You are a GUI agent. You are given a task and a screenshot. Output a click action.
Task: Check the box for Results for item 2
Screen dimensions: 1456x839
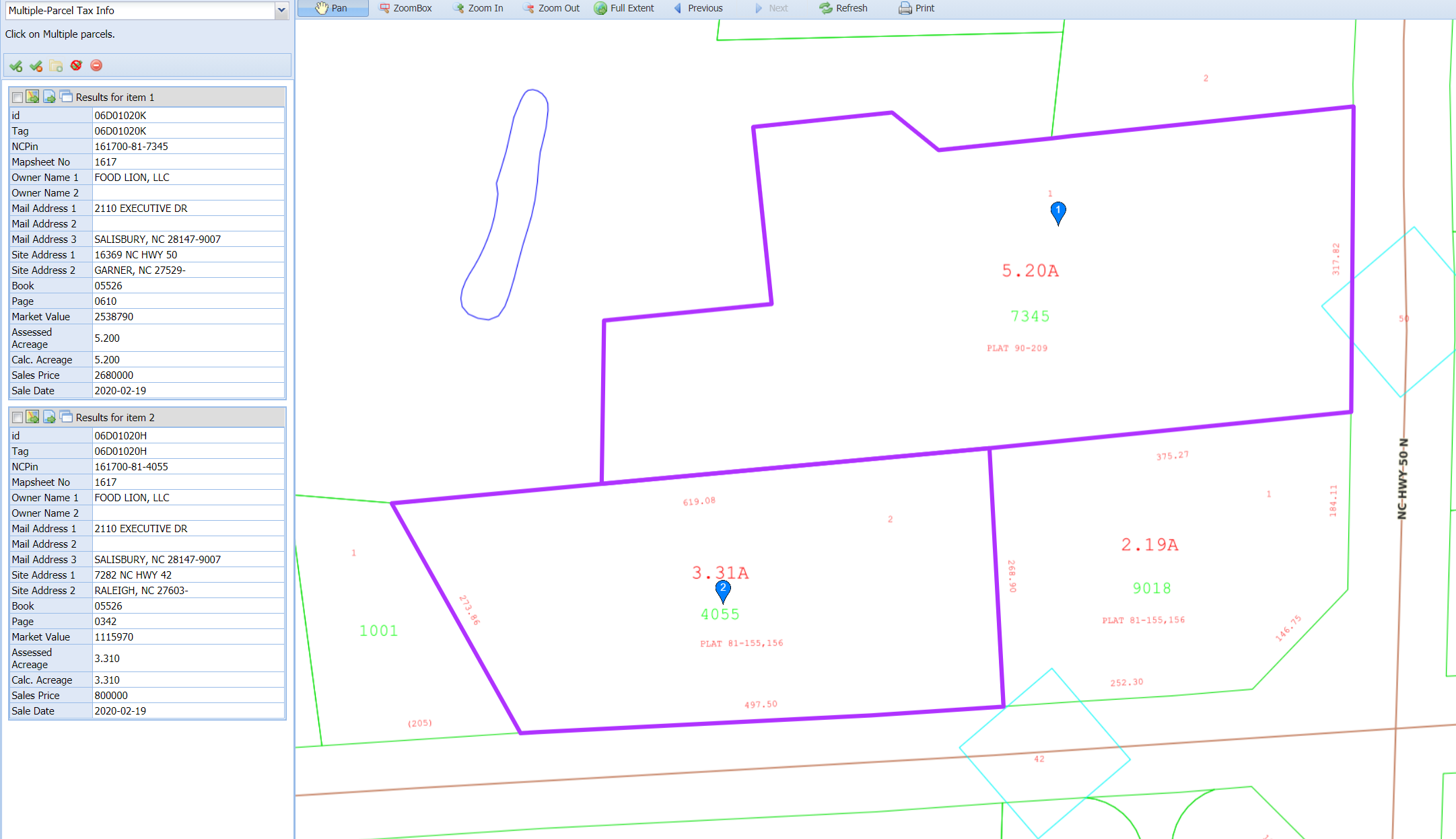[x=18, y=418]
